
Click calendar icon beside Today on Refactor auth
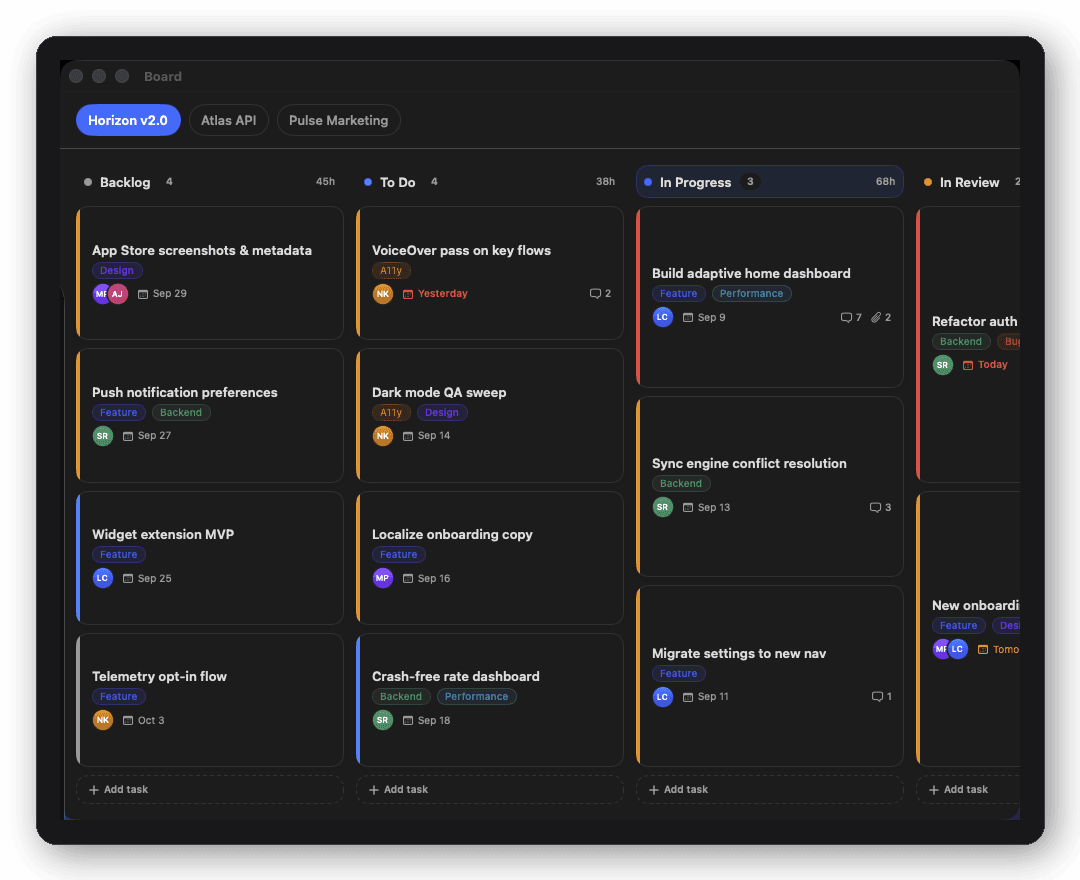click(968, 365)
